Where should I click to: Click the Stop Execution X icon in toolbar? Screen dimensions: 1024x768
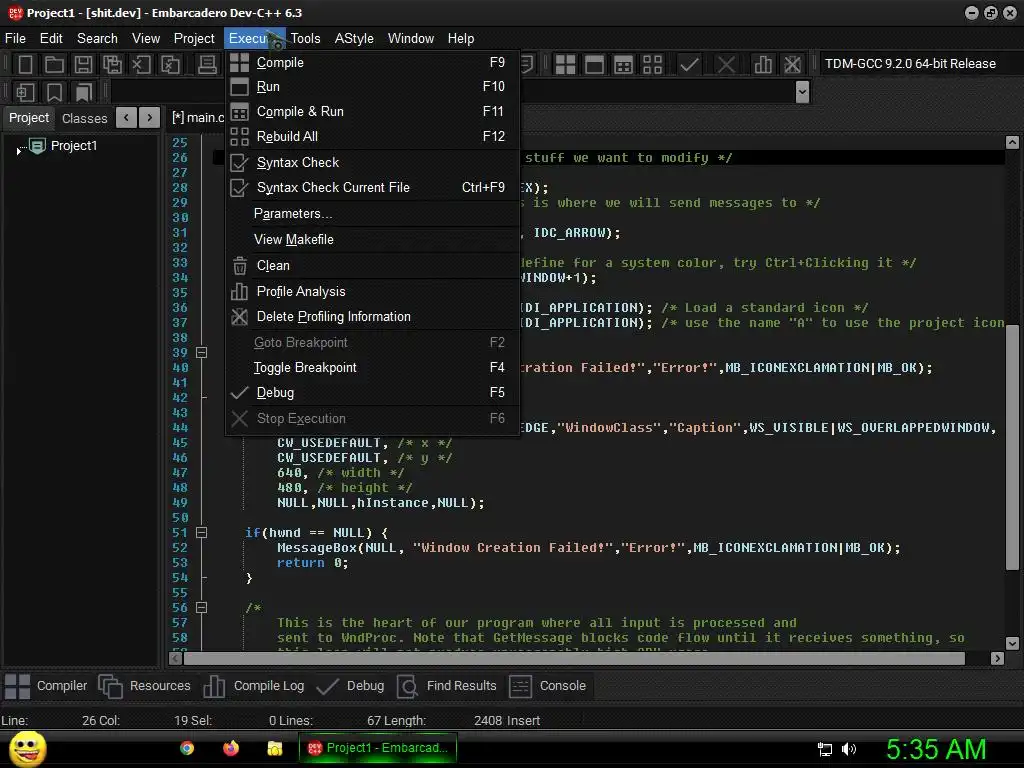726,64
